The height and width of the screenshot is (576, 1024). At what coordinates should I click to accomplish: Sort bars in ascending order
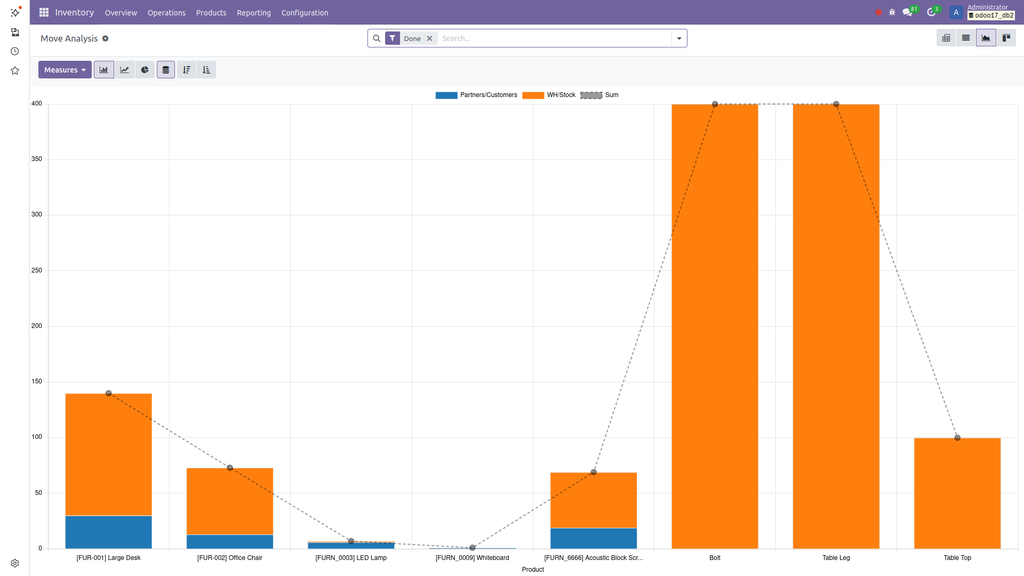point(206,70)
